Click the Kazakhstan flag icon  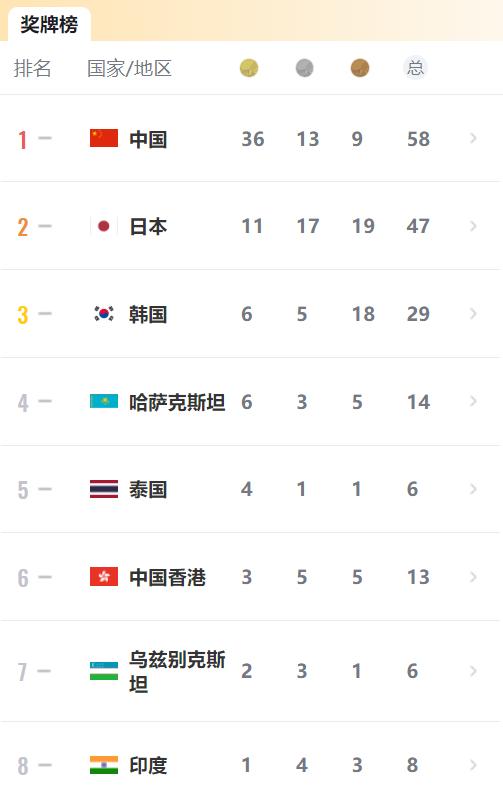104,402
